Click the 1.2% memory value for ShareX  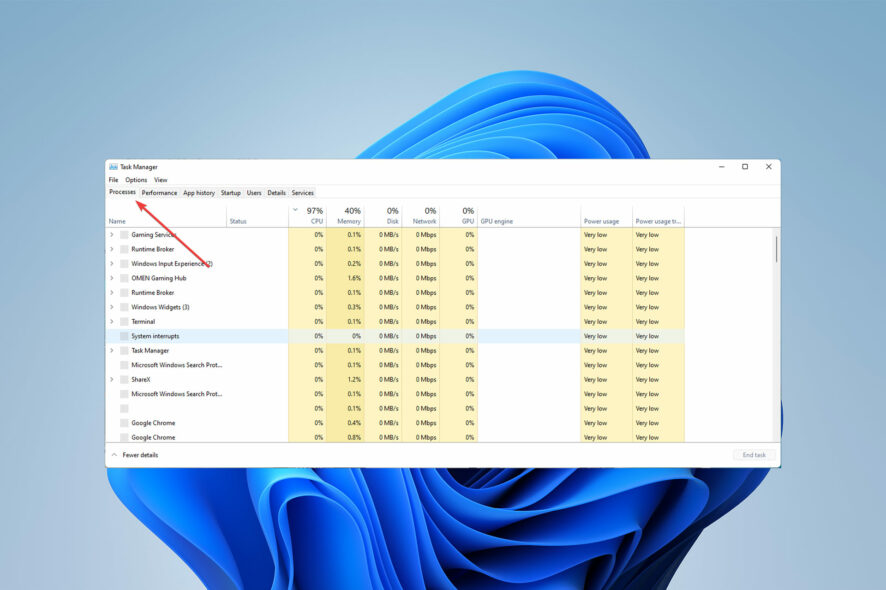pos(354,379)
